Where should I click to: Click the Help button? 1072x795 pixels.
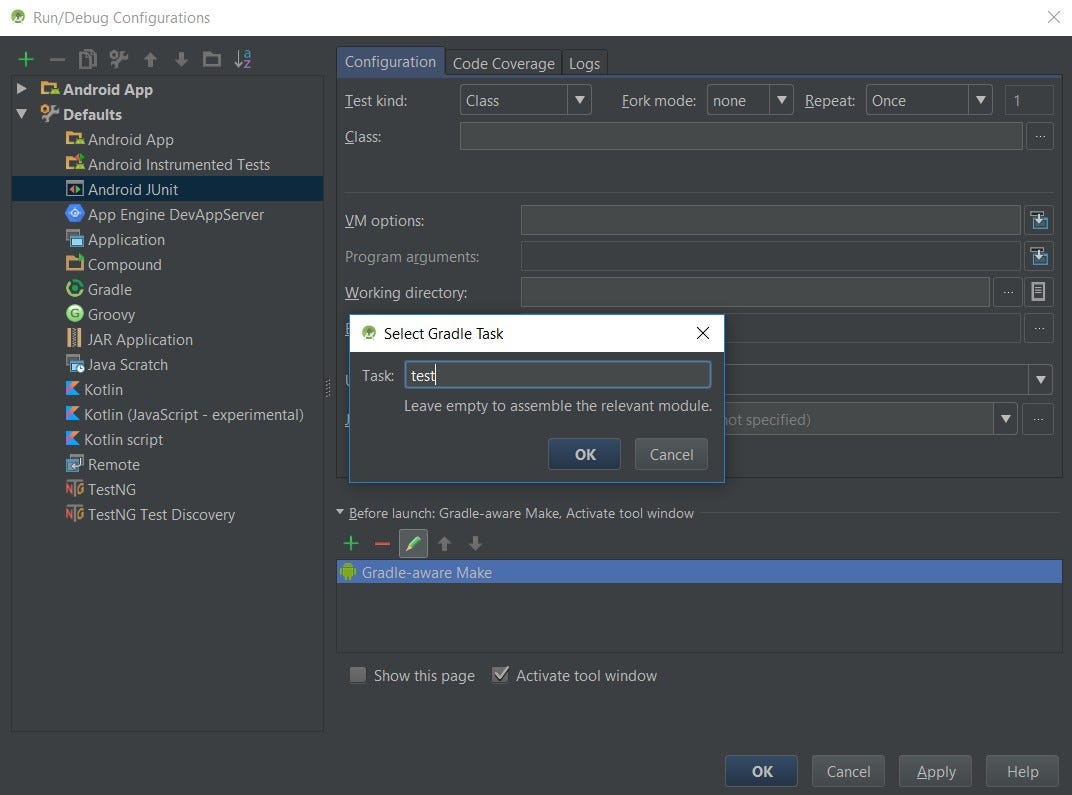[1023, 772]
